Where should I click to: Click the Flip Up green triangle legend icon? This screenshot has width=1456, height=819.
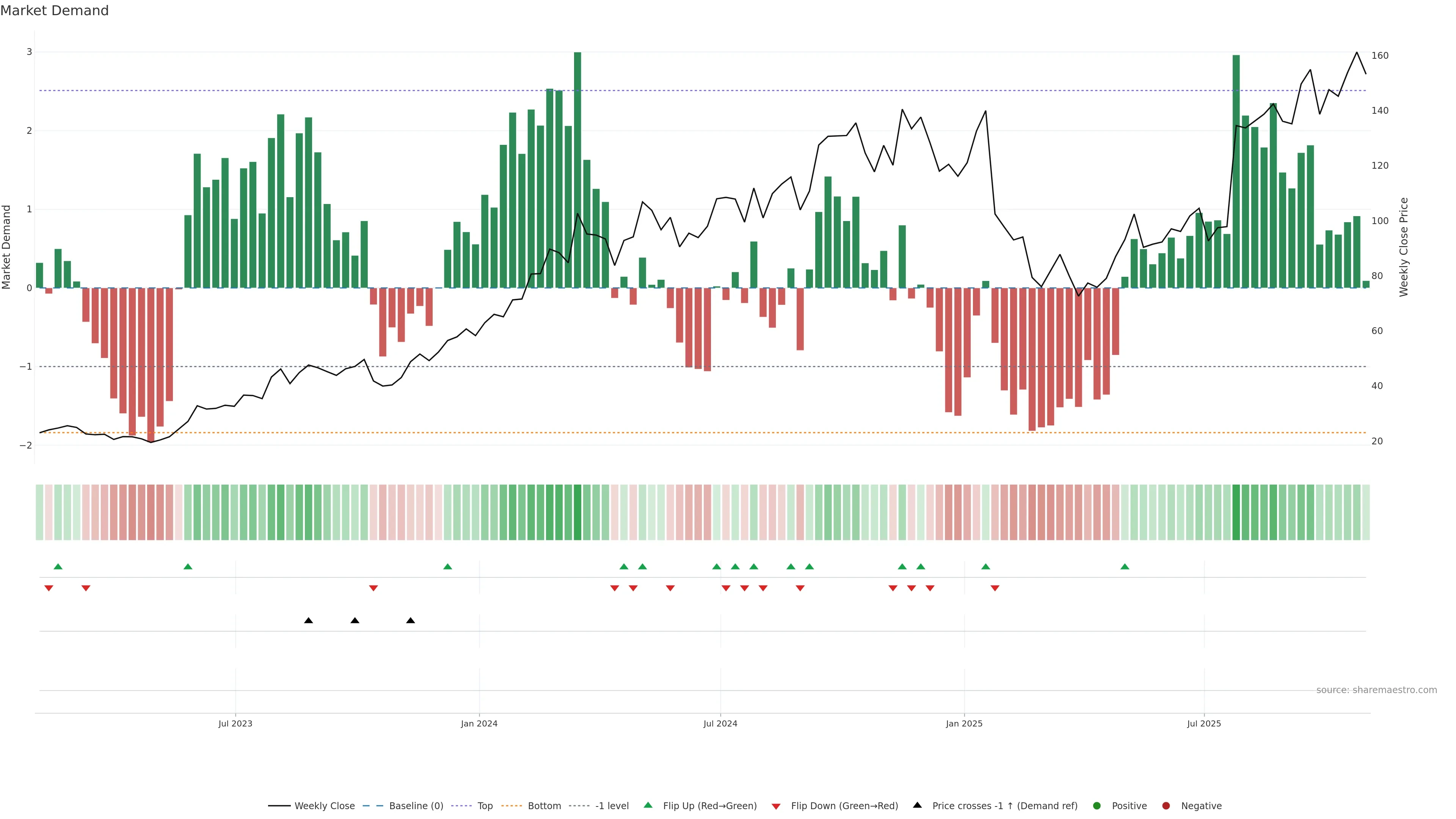(648, 805)
